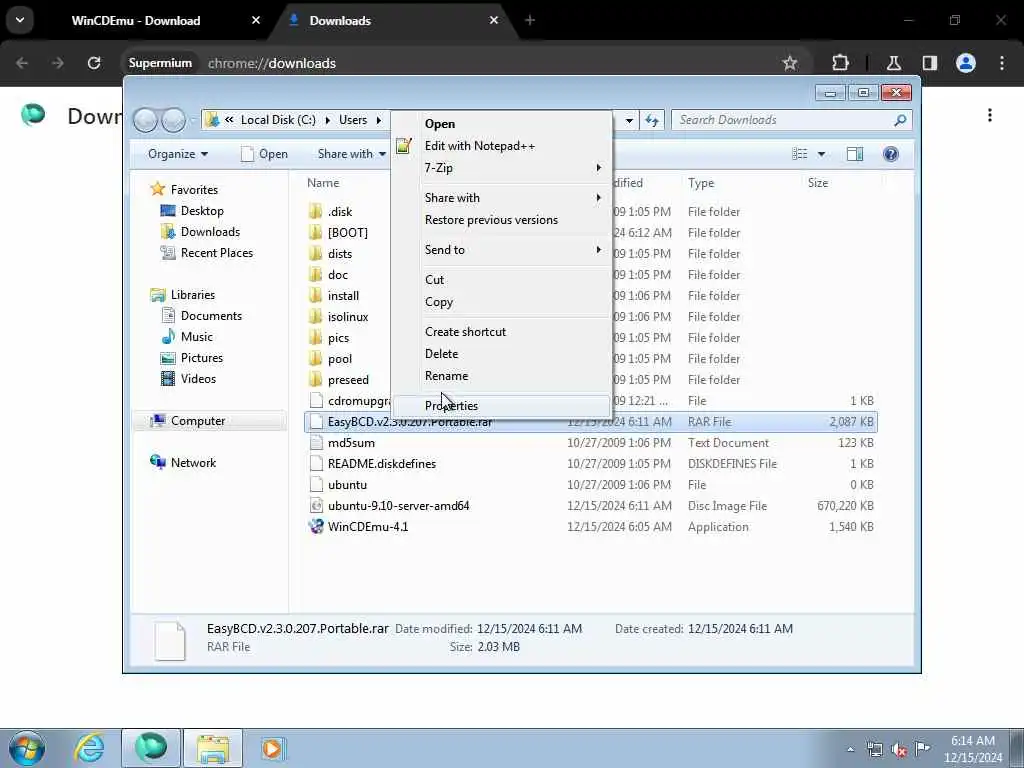
Task: Select the [BOOT] folder
Action: pyautogui.click(x=338, y=232)
